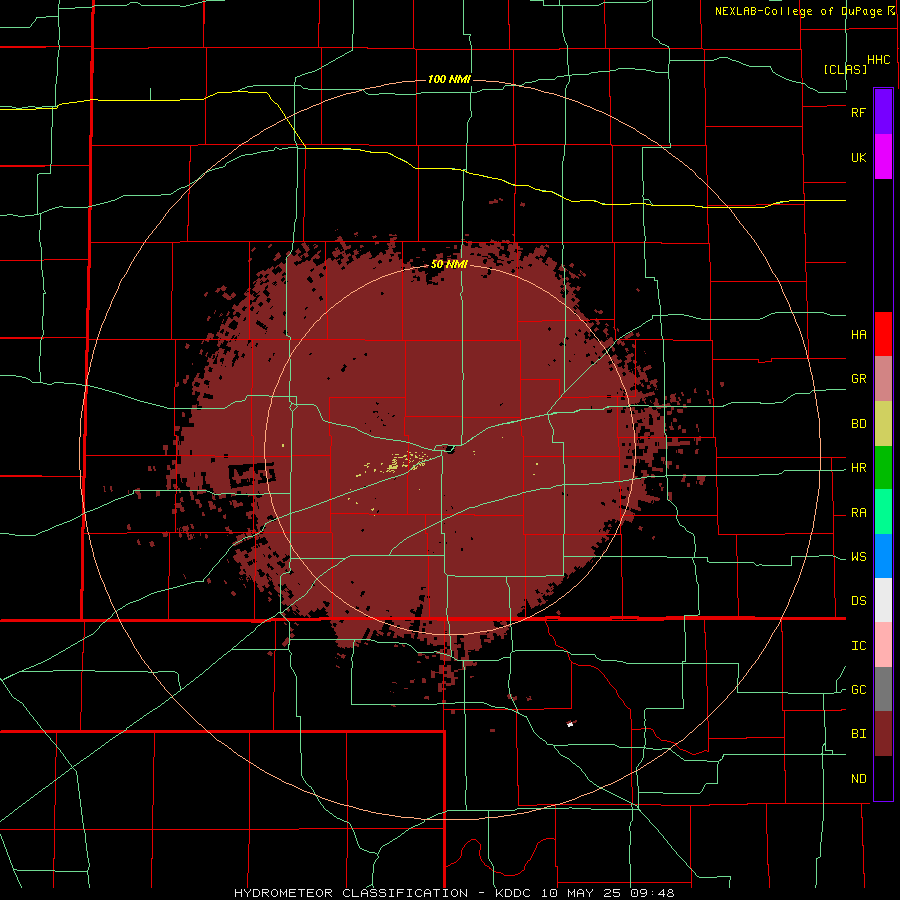Click the BI legend label
The width and height of the screenshot is (900, 900).
click(x=858, y=734)
